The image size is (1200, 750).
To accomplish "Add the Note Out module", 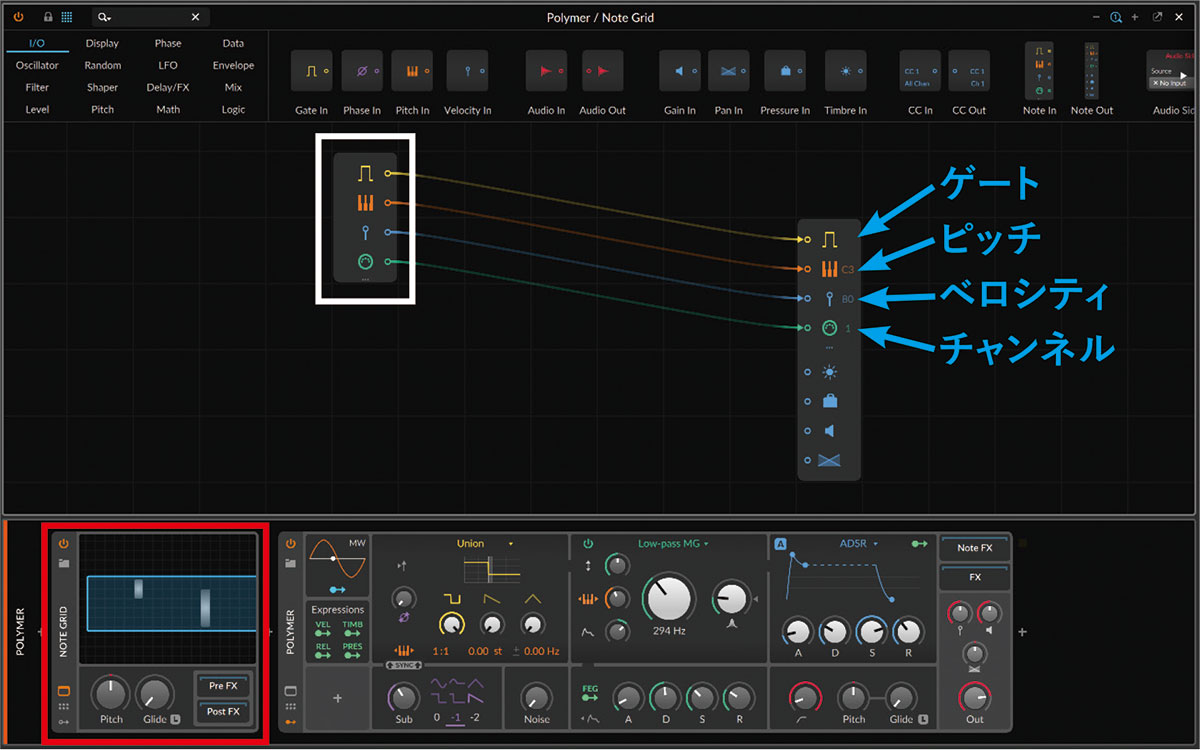I will click(1091, 71).
